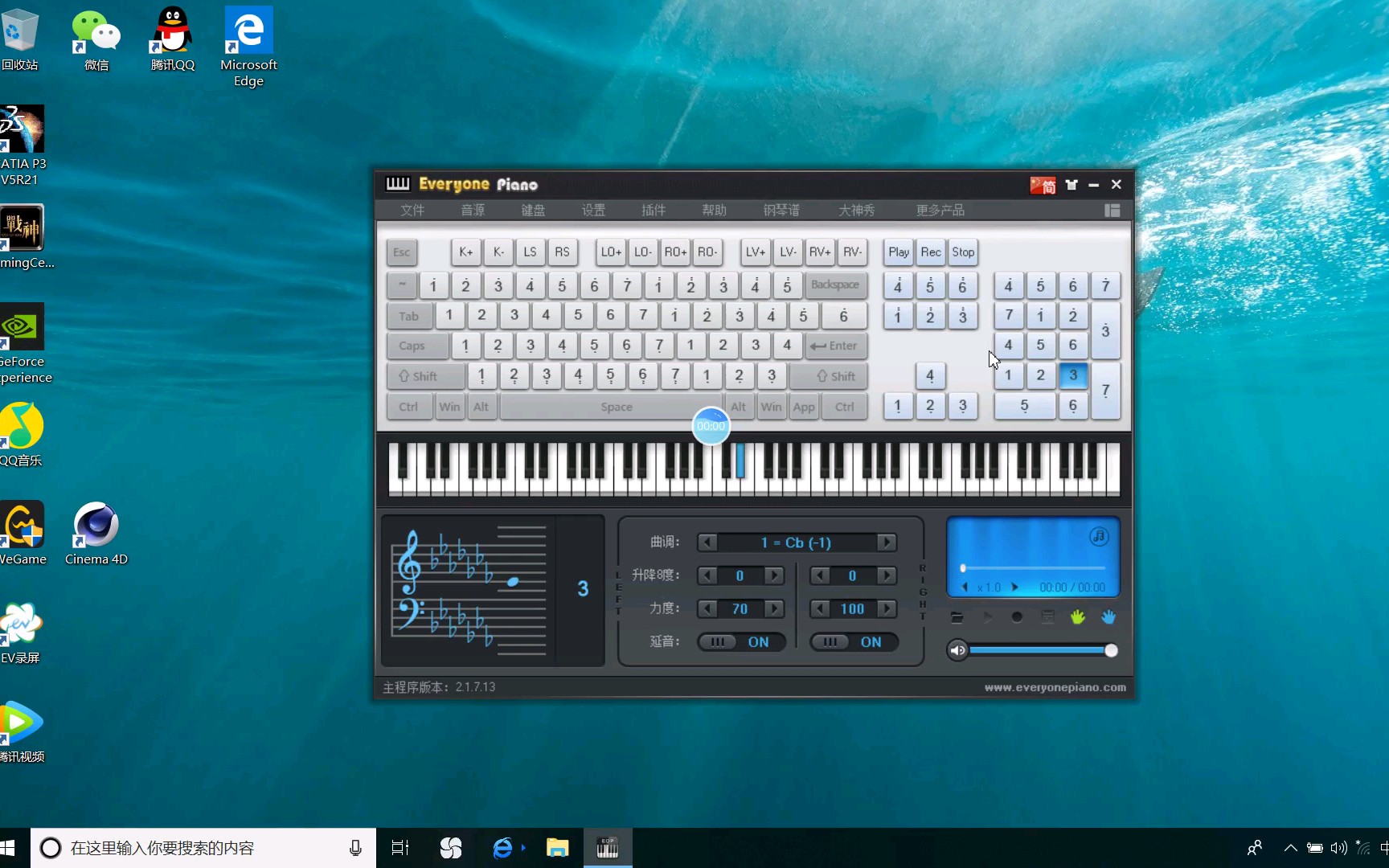The image size is (1389, 868).
Task: Toggle left-hand sustain ON switch
Action: [741, 642]
